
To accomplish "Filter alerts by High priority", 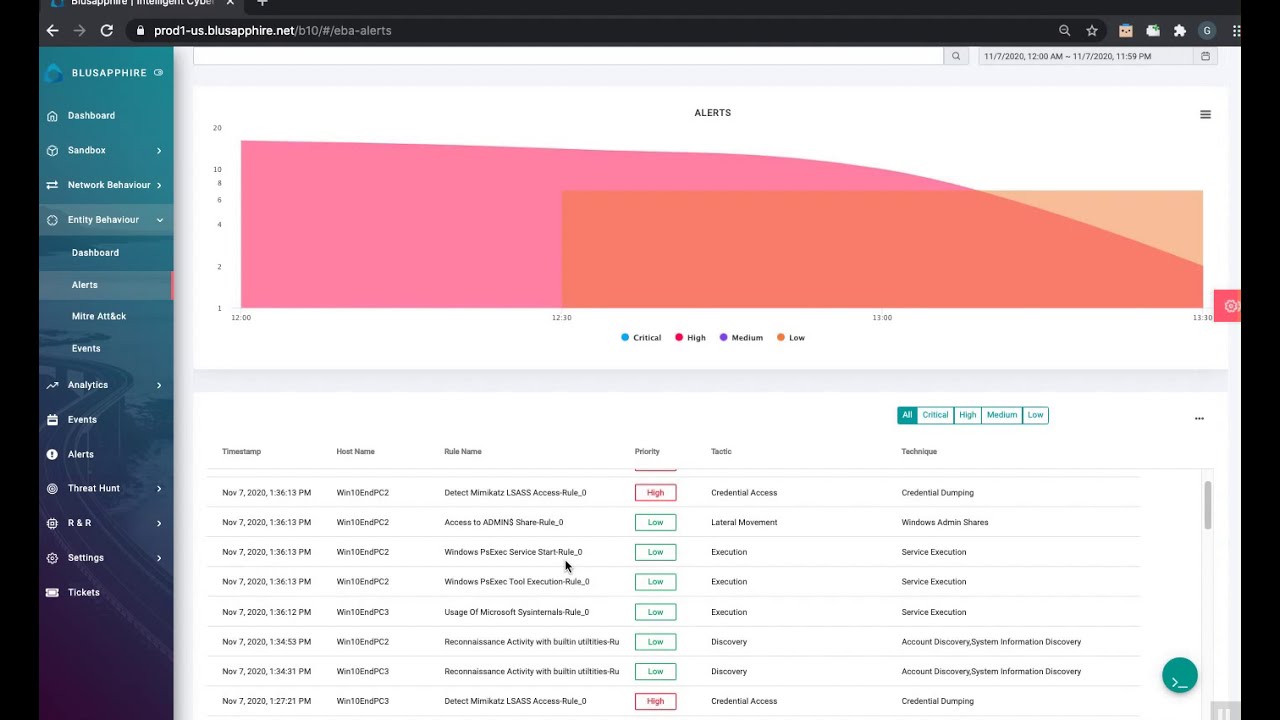I will (968, 415).
